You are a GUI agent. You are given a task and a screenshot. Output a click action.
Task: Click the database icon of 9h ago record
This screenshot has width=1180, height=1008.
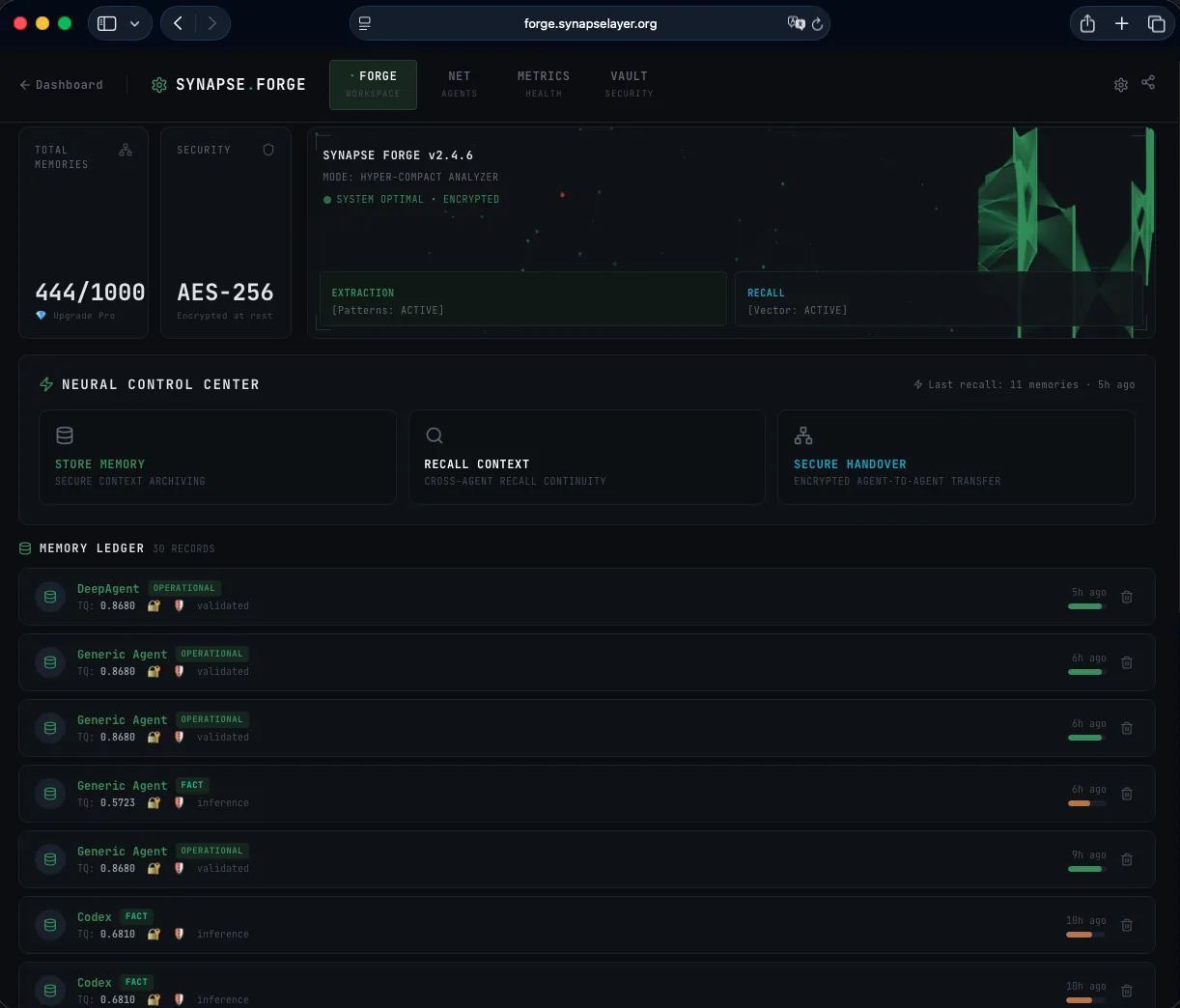50,859
